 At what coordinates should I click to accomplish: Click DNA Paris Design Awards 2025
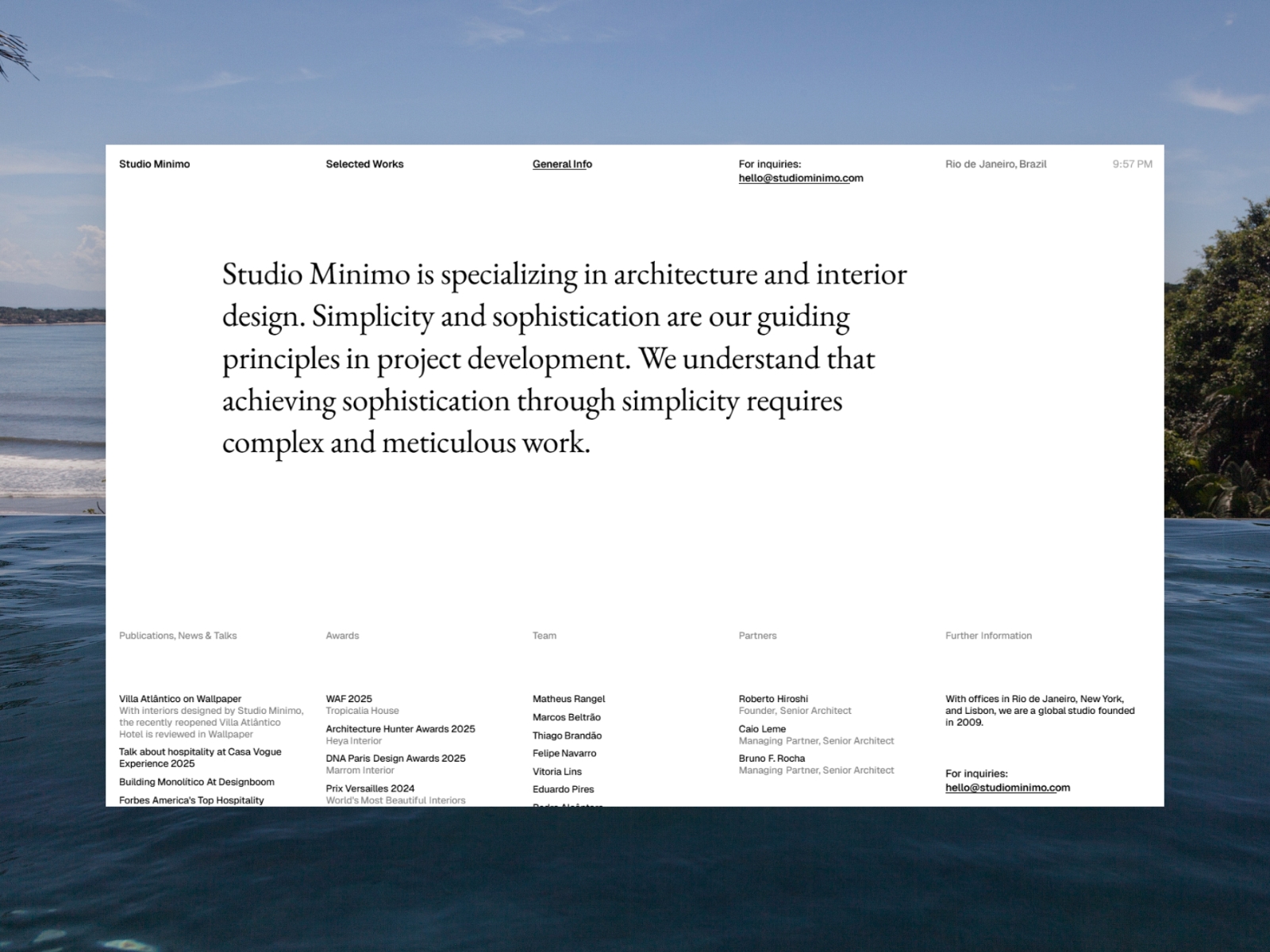395,758
